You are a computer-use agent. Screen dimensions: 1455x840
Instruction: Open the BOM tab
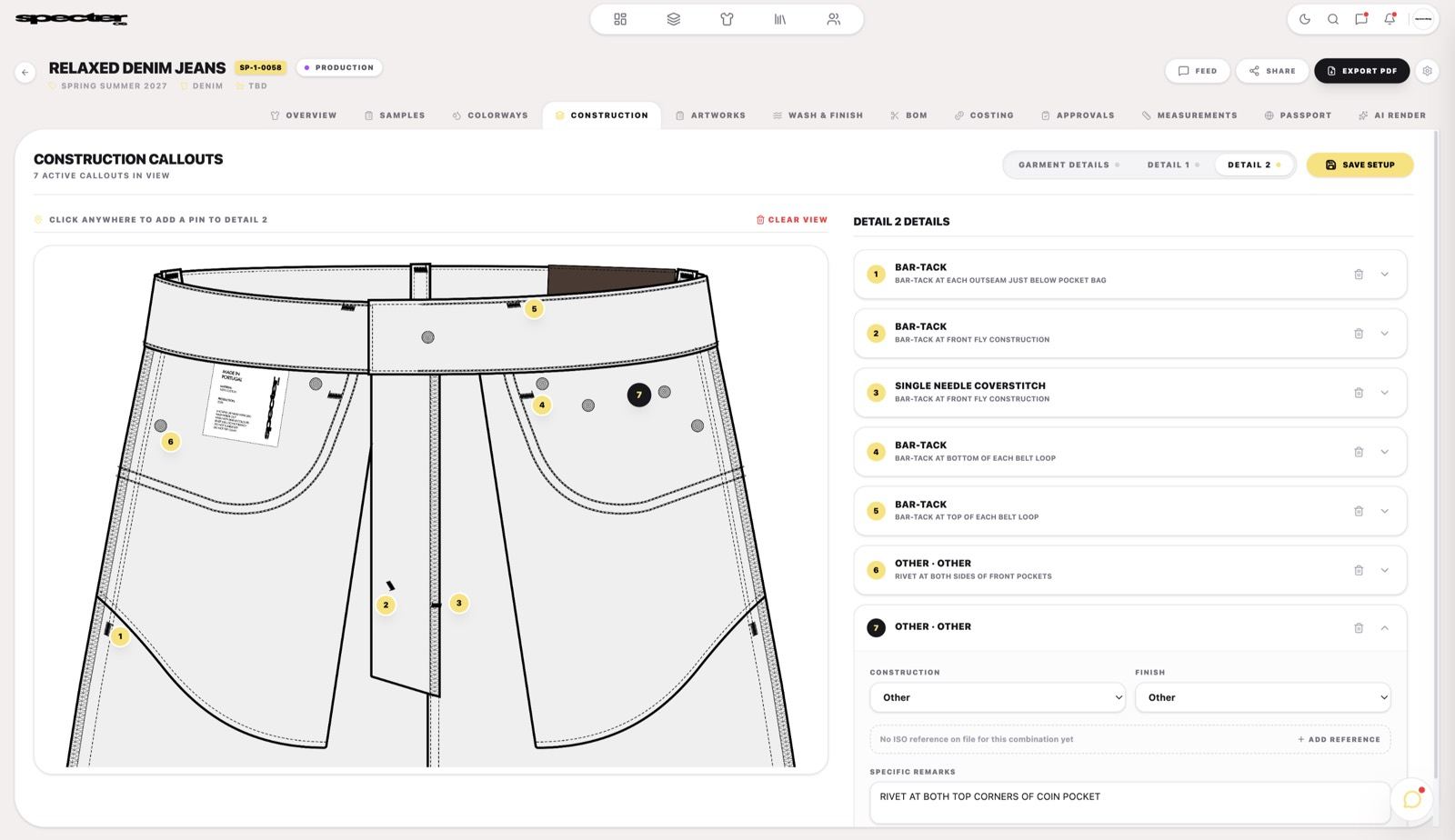point(908,115)
